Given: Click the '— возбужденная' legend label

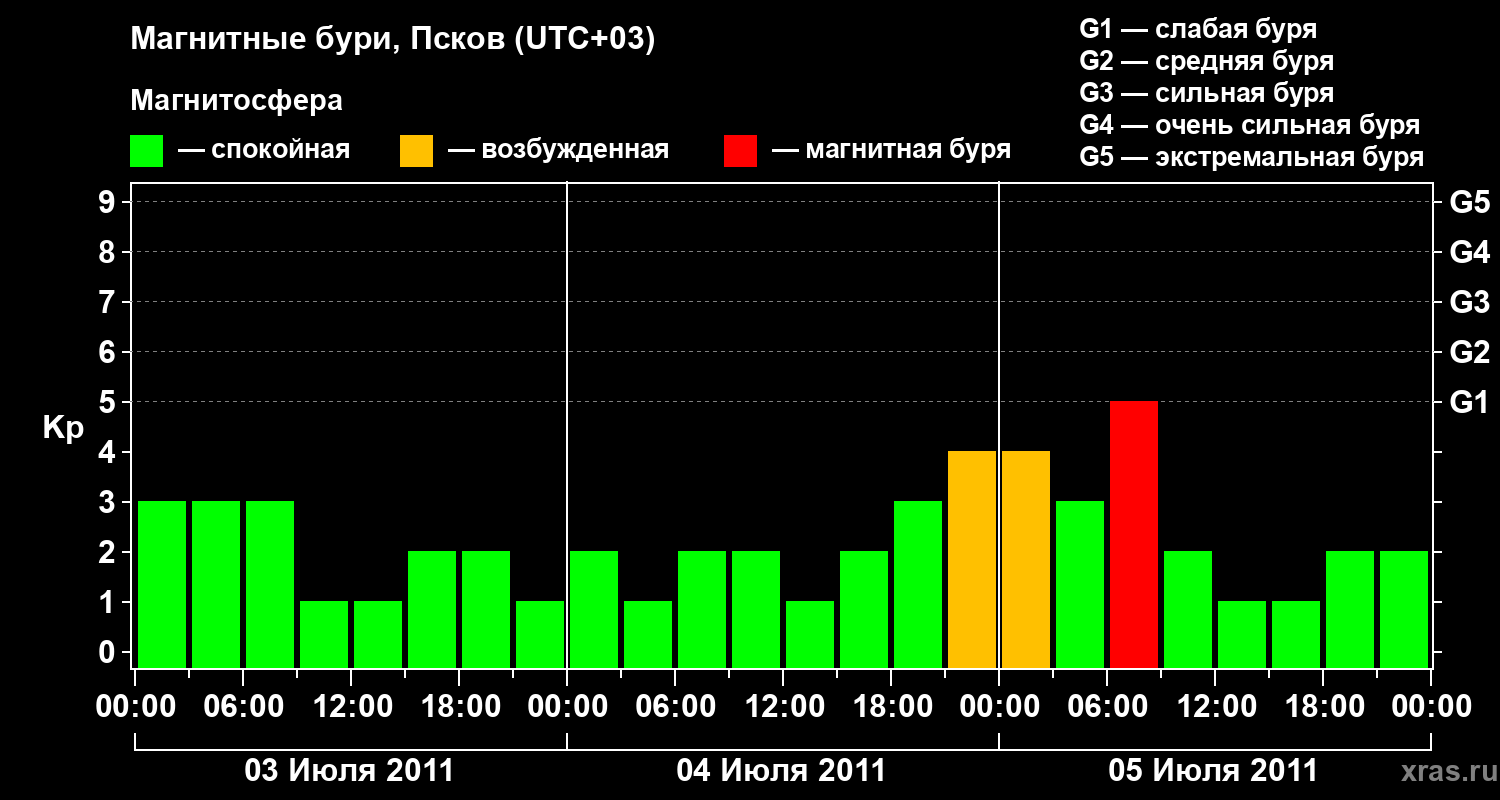Looking at the screenshot, I should click(x=558, y=150).
